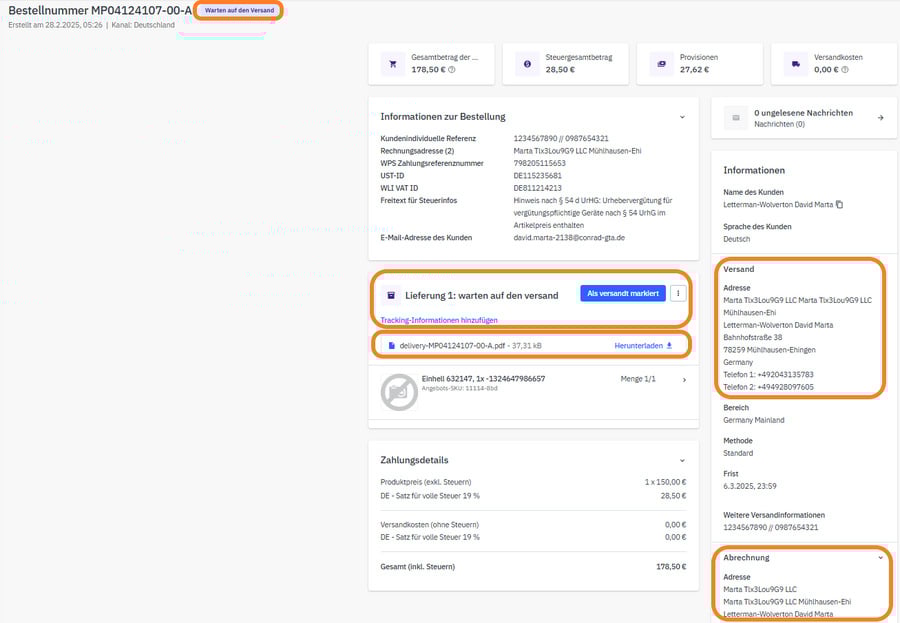Click the Als versandt markiert button
Screen dimensions: 900x623
tap(622, 294)
